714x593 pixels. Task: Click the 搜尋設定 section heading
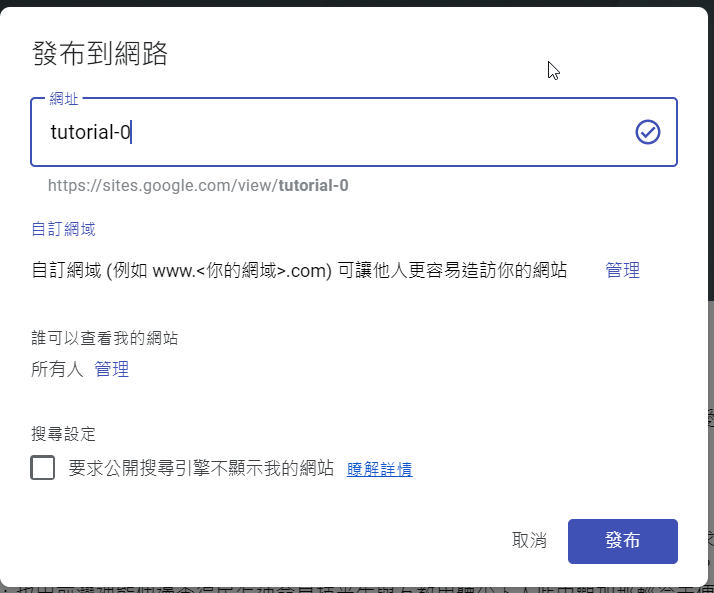[x=63, y=434]
